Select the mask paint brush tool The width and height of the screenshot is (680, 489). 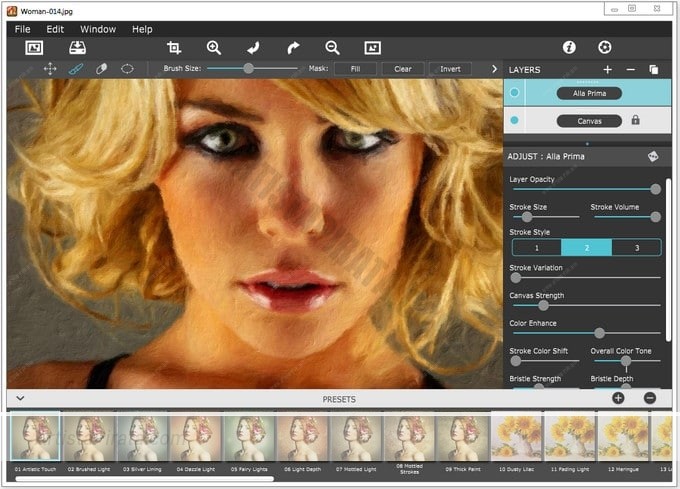tap(76, 68)
